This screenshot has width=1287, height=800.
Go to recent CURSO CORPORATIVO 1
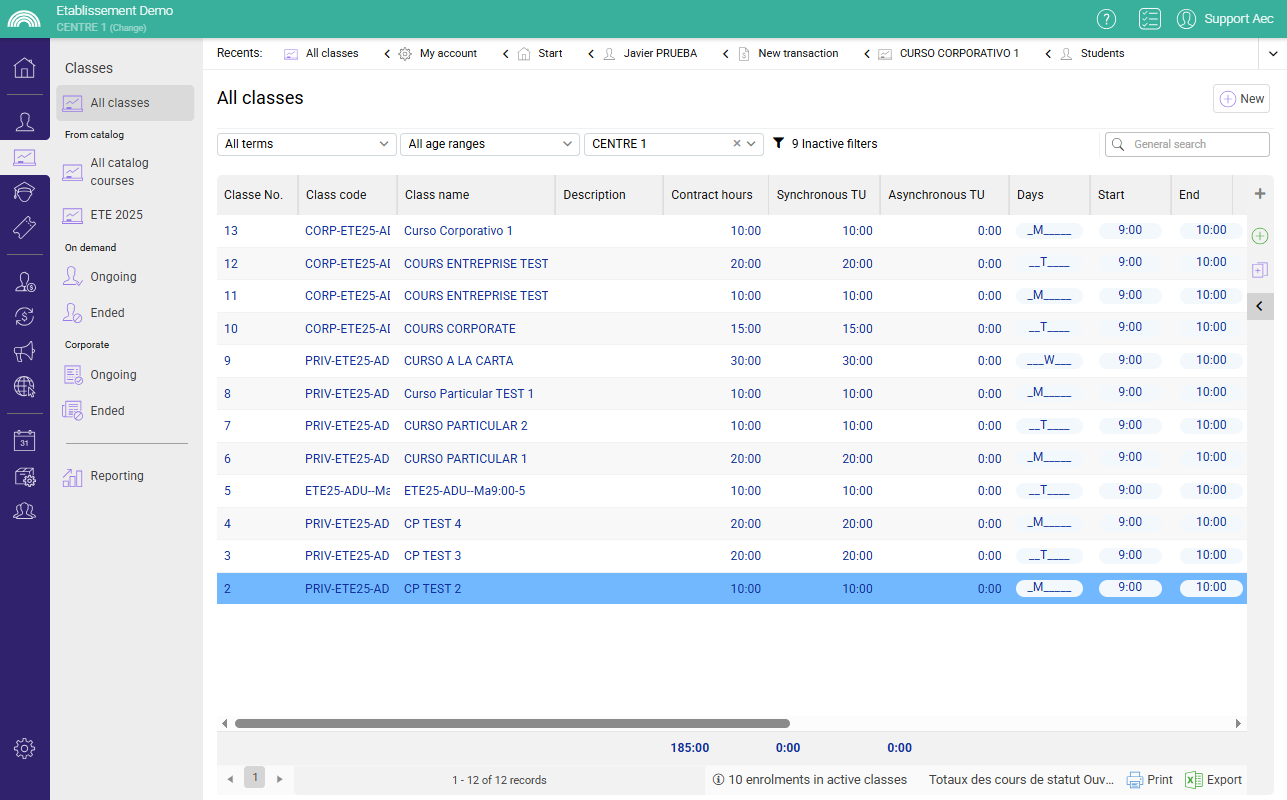click(x=948, y=54)
